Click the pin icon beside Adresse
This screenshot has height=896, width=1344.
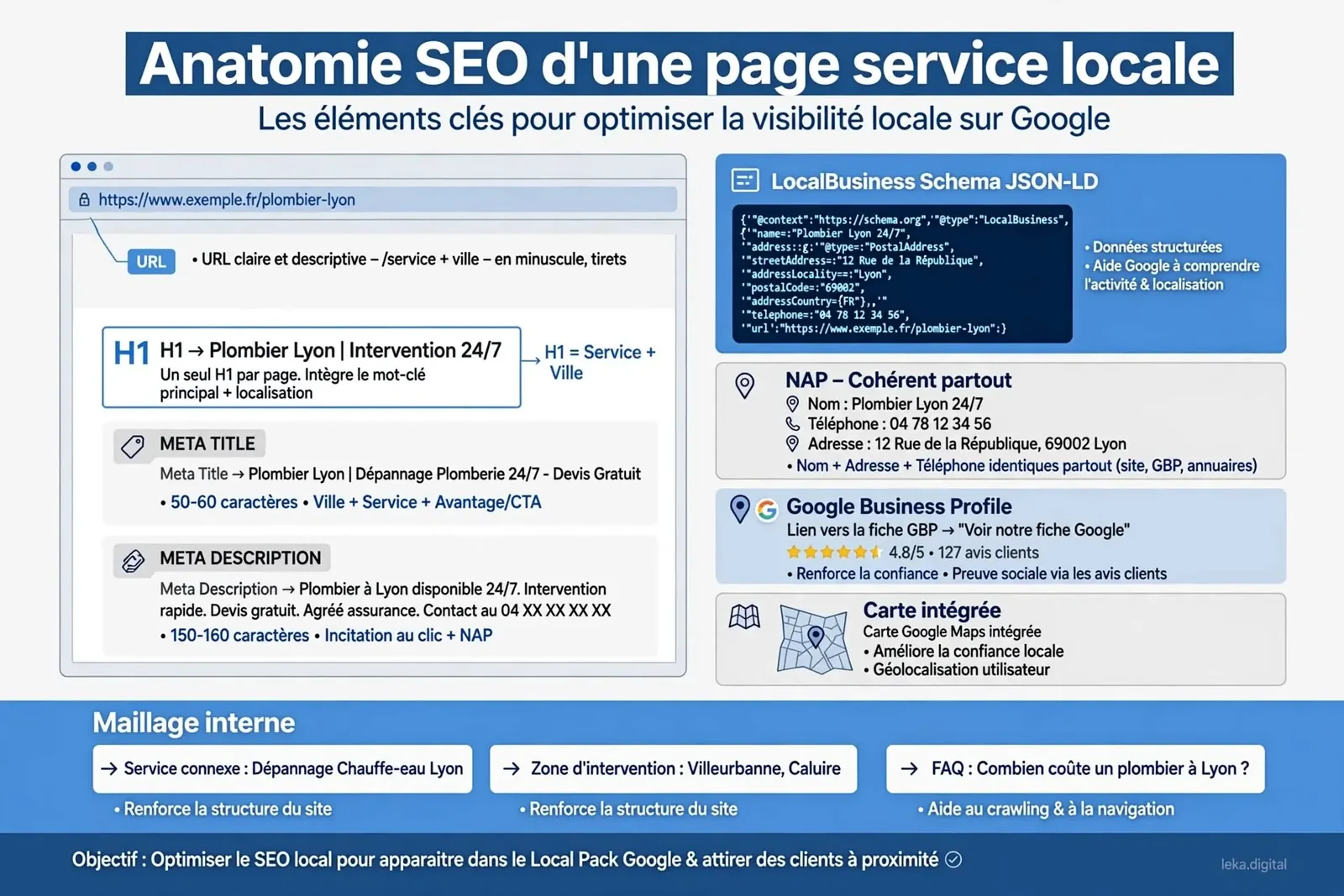[x=792, y=443]
